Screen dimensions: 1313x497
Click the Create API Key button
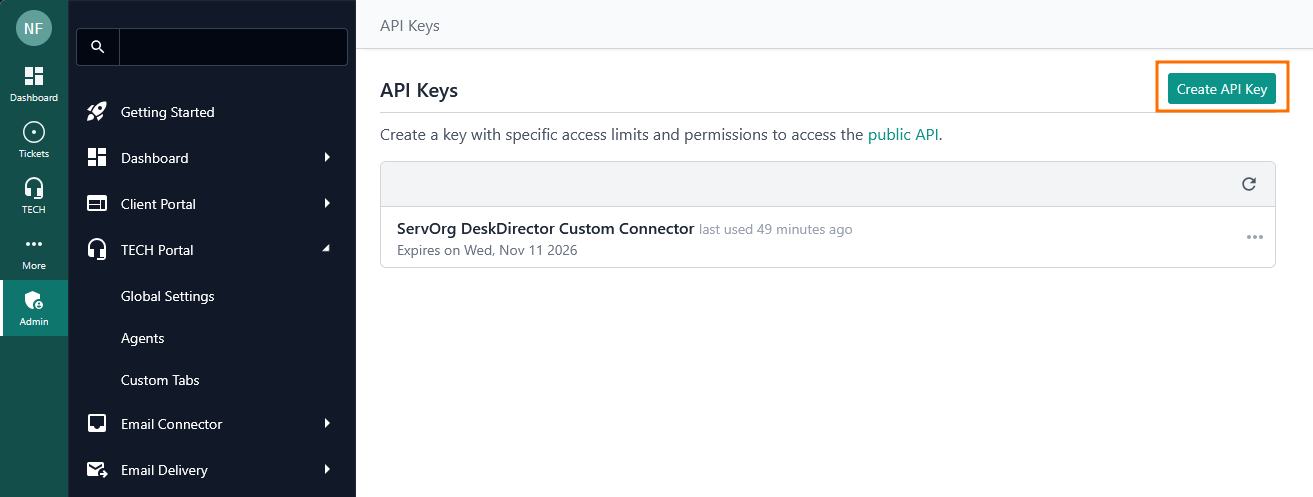coord(1221,89)
